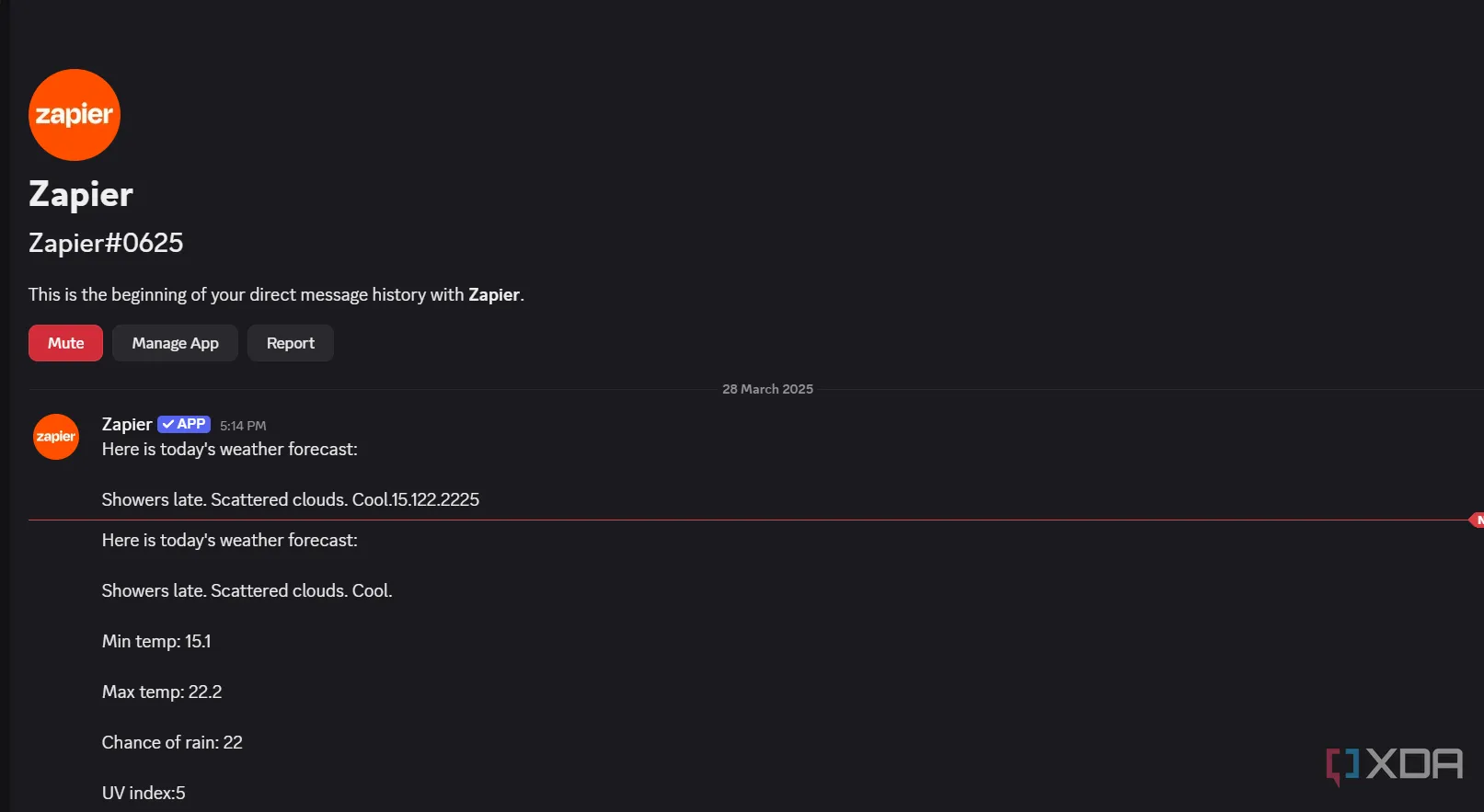Mute the Zapier conversation
This screenshot has height=812, width=1484.
click(x=65, y=343)
